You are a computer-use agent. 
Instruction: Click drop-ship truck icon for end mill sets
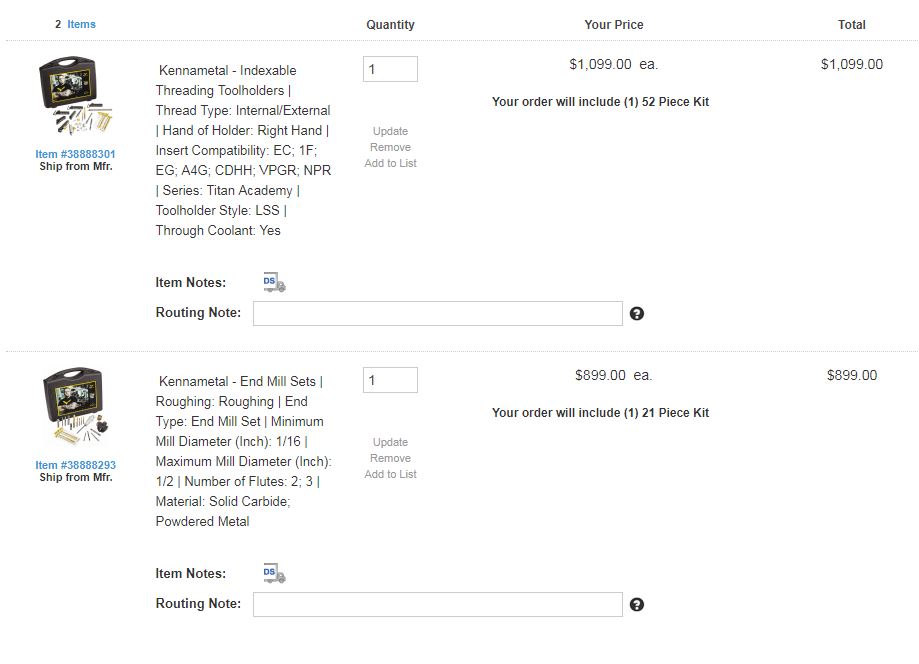(x=274, y=574)
